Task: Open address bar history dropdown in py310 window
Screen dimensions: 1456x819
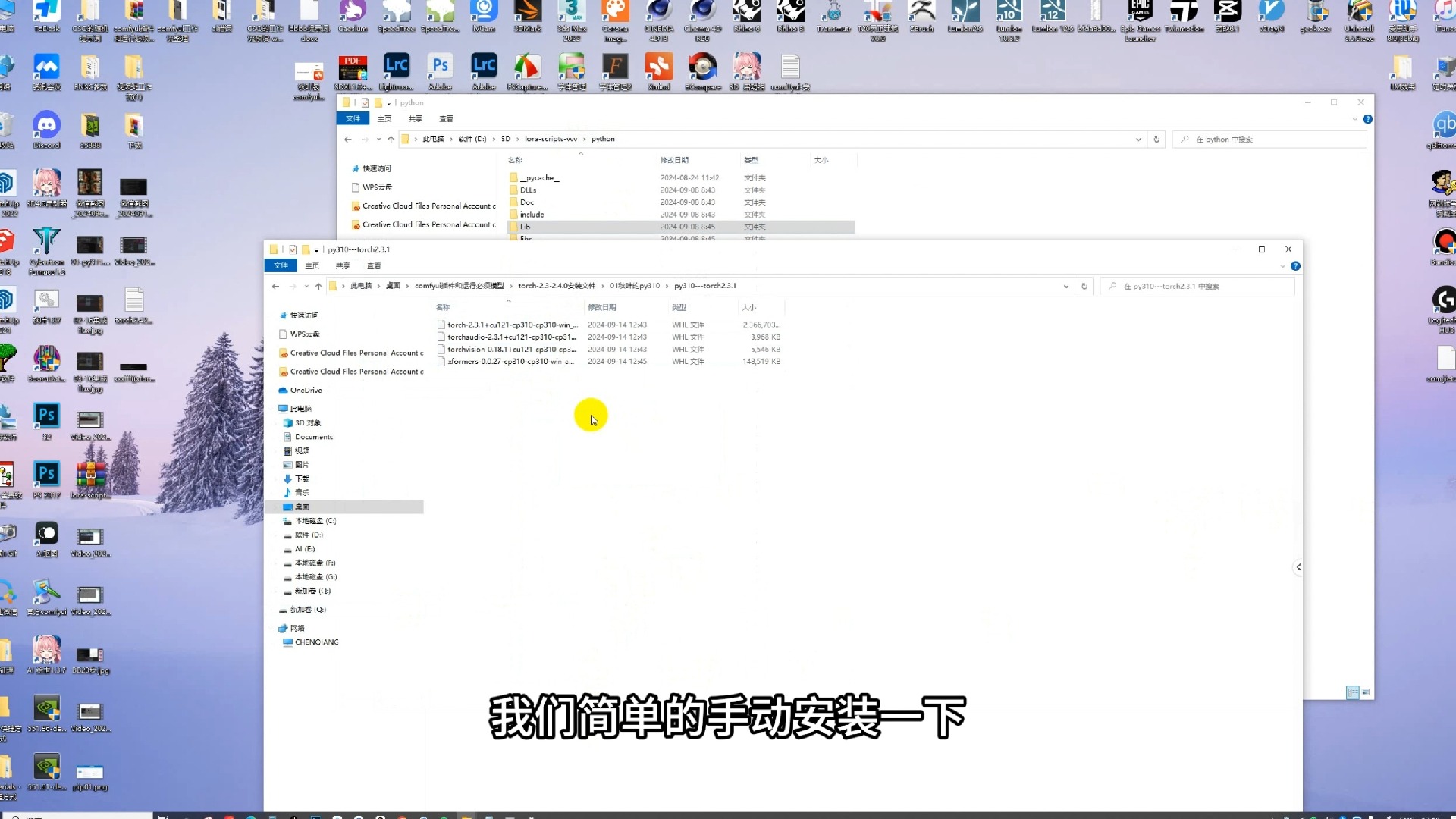Action: pyautogui.click(x=1066, y=286)
